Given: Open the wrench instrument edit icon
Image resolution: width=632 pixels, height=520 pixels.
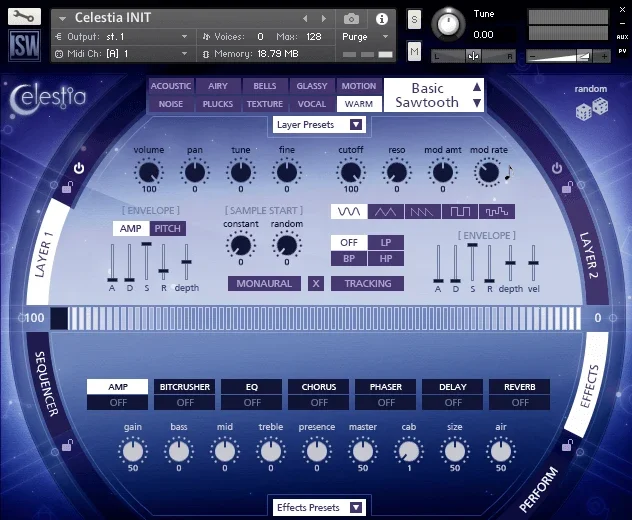Looking at the screenshot, I should click(x=24, y=17).
